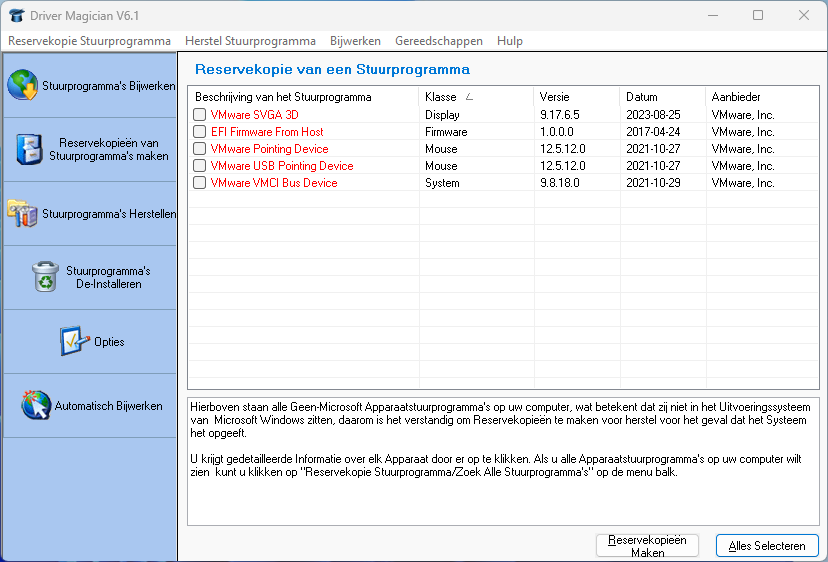
Task: Click the globe icon for Stuurprogramma's Bijwerken
Action: (x=23, y=85)
